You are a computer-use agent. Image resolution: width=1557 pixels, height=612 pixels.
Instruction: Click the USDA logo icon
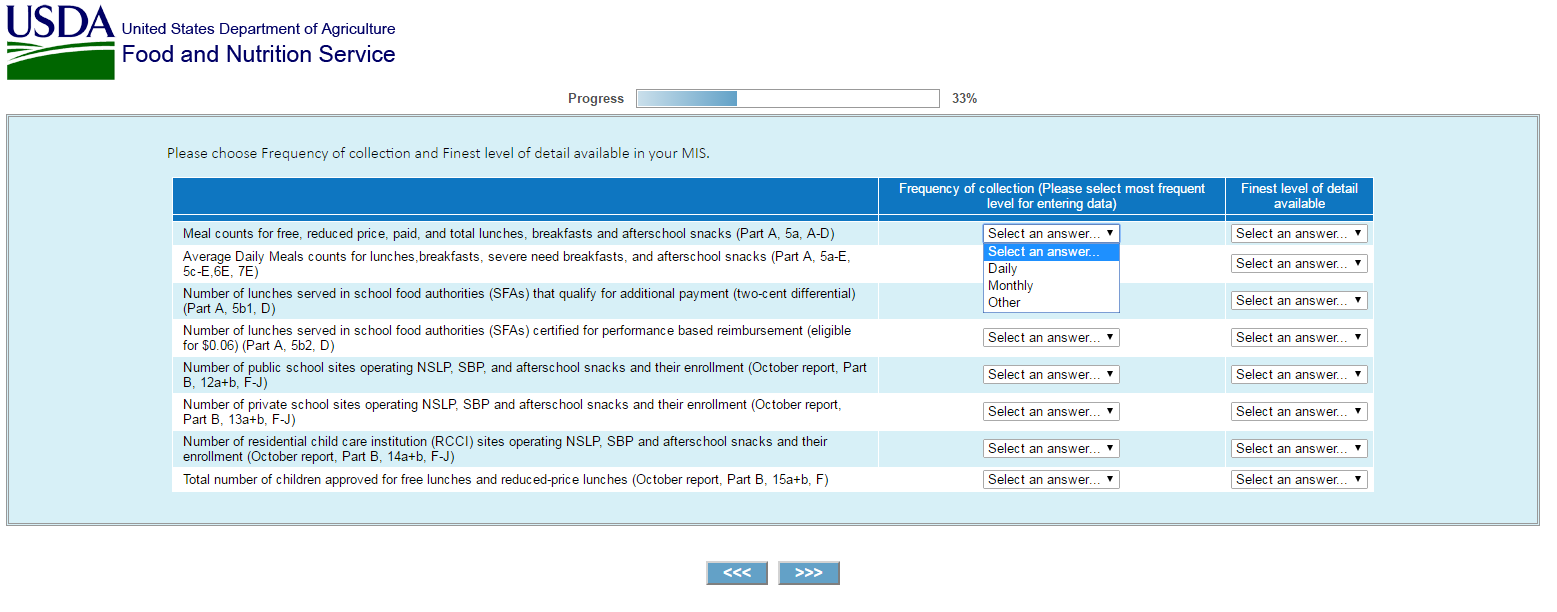61,42
